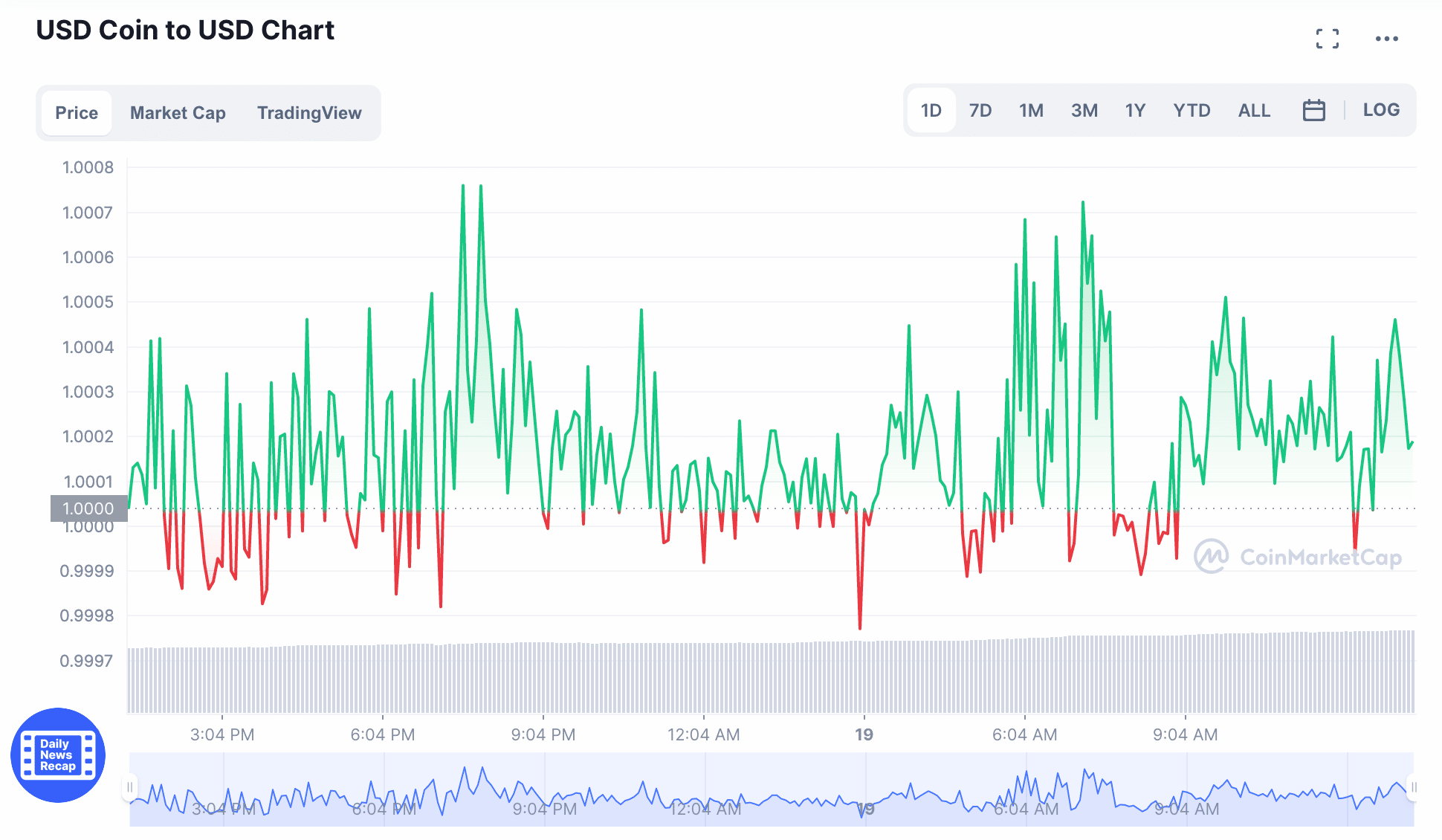Click the 19 date marker on axis
Viewport: 1442px width, 840px height.
point(864,734)
